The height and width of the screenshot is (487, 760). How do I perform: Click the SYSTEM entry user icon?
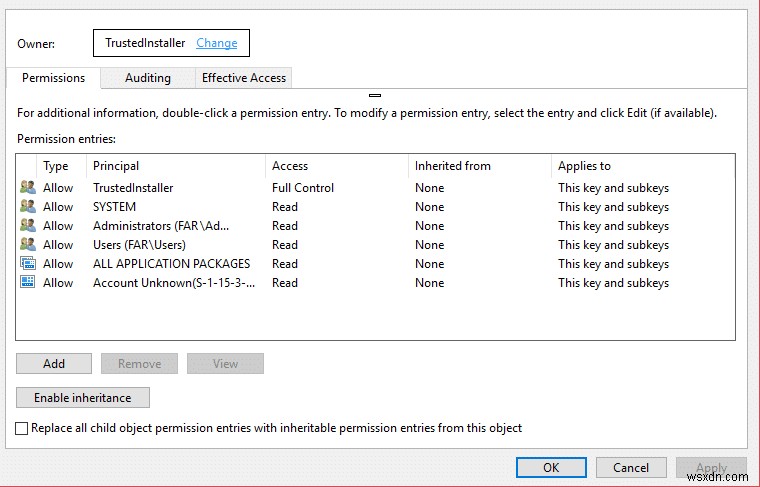click(x=27, y=207)
